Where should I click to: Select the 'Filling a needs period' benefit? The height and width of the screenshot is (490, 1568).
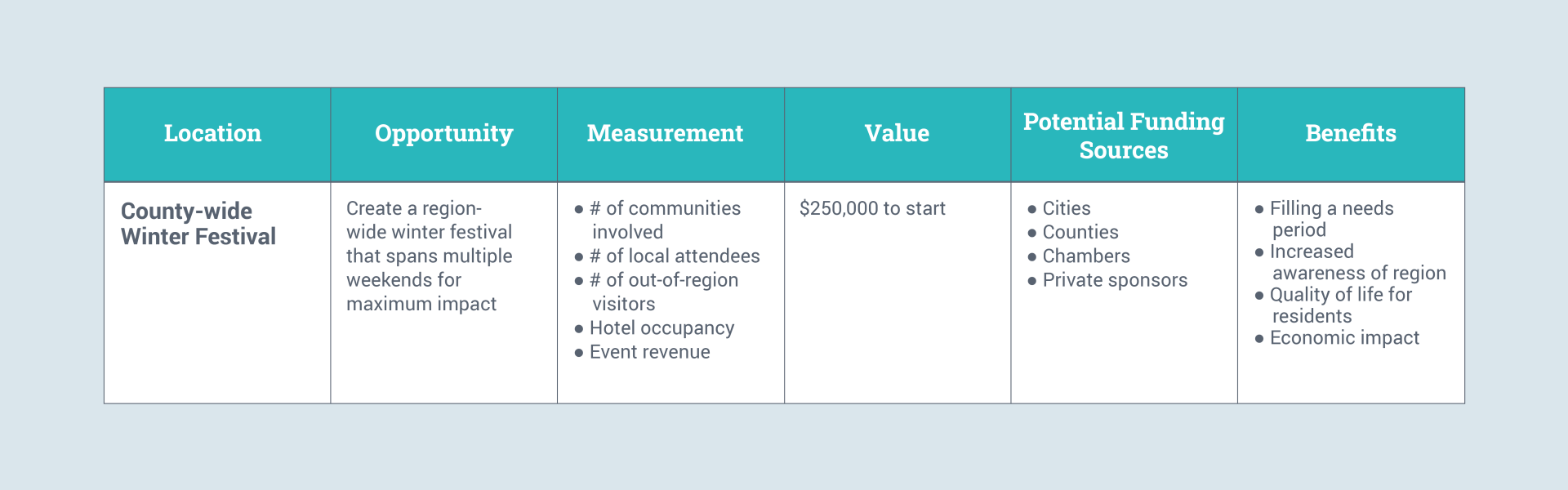[x=1331, y=219]
